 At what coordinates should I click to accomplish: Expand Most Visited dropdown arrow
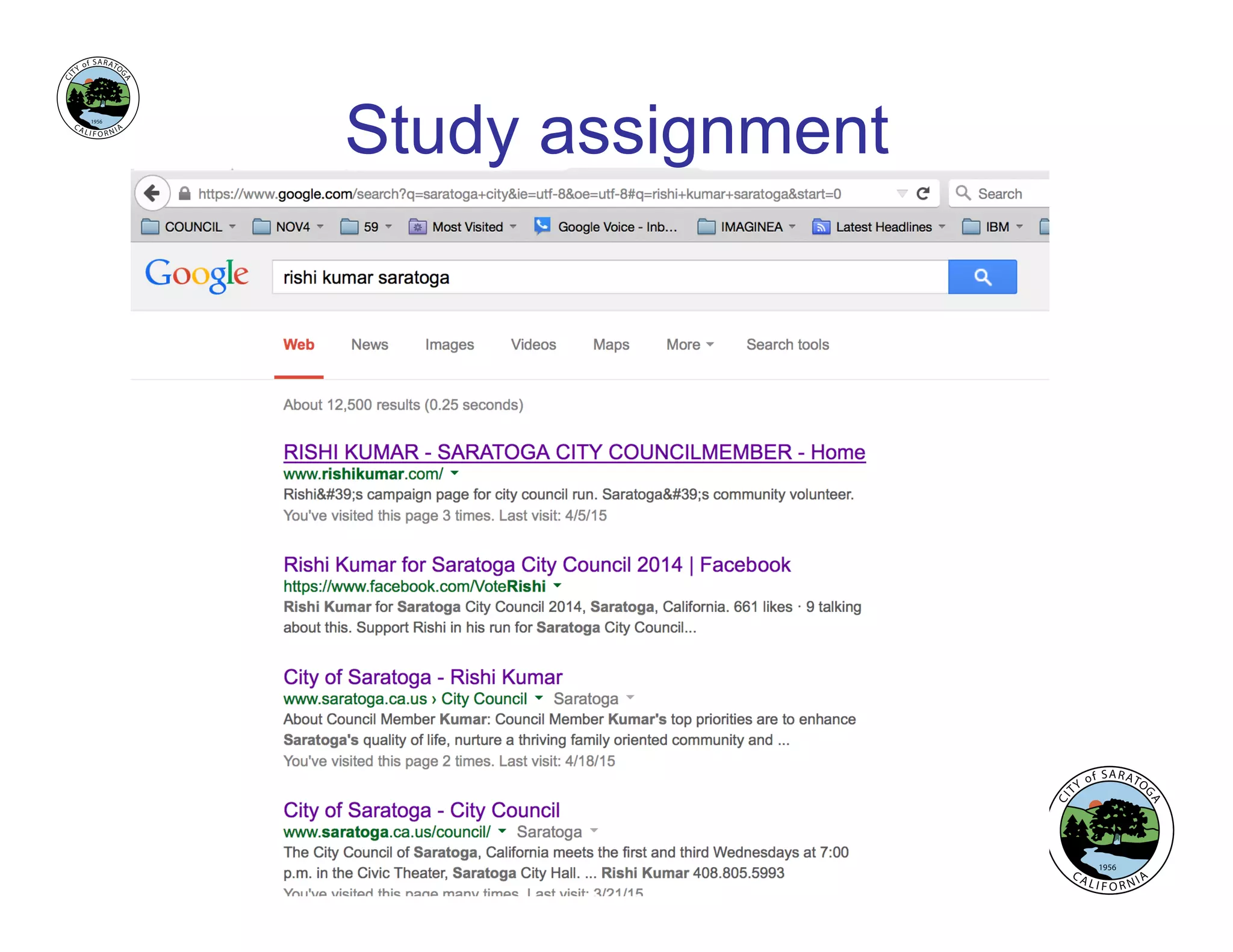click(513, 227)
